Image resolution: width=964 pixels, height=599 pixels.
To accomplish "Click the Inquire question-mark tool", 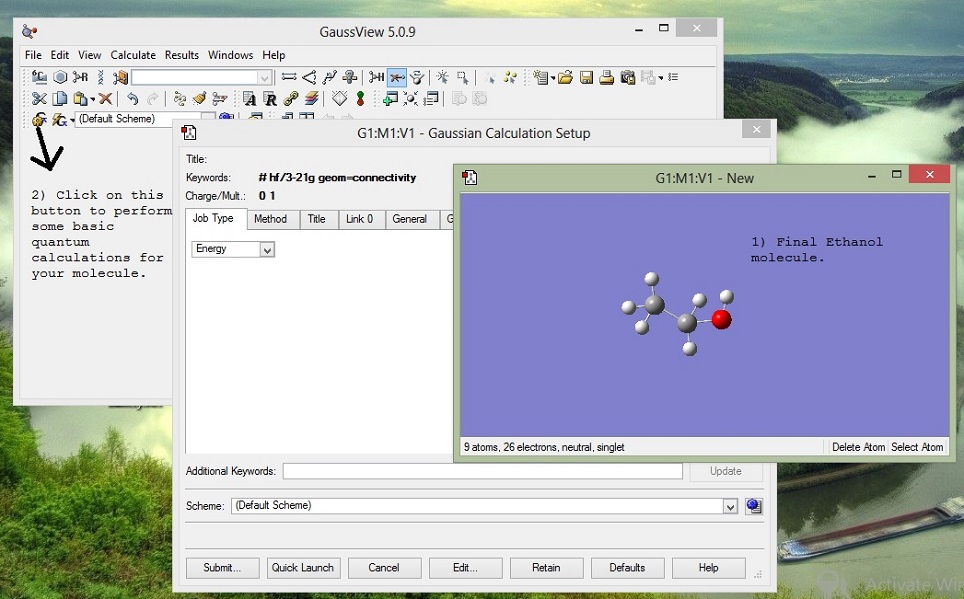I will coord(350,77).
